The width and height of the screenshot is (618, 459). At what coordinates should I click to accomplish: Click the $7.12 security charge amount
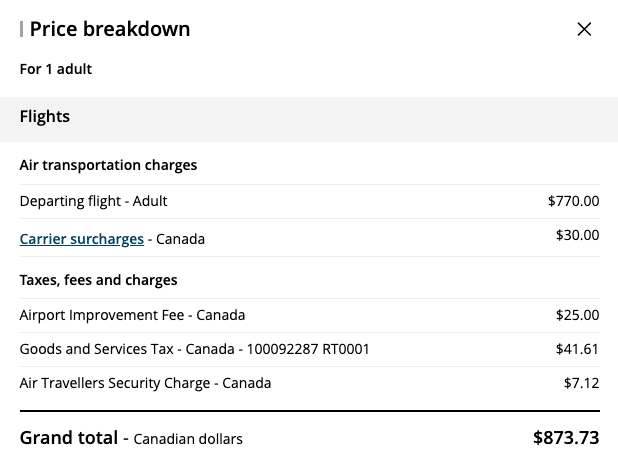(581, 383)
